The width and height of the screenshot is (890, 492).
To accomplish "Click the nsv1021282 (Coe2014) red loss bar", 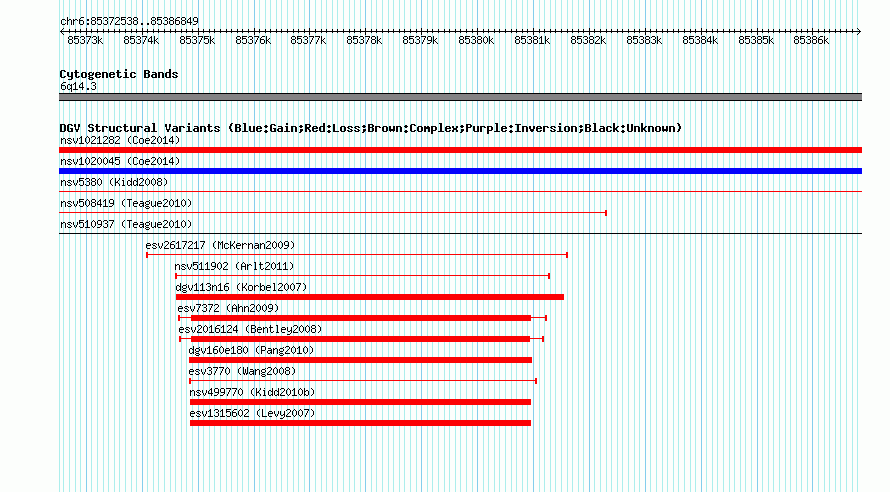I will (x=460, y=150).
